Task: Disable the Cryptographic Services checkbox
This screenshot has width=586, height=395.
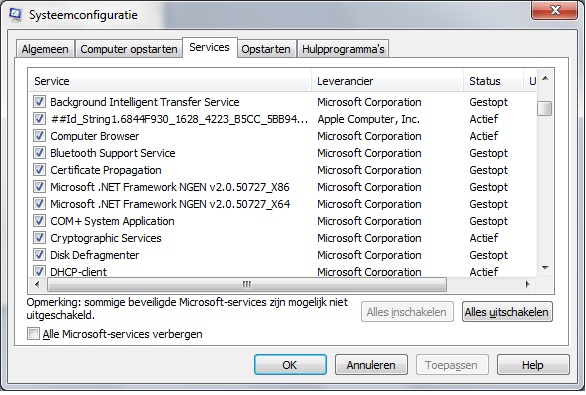Action: click(39, 238)
